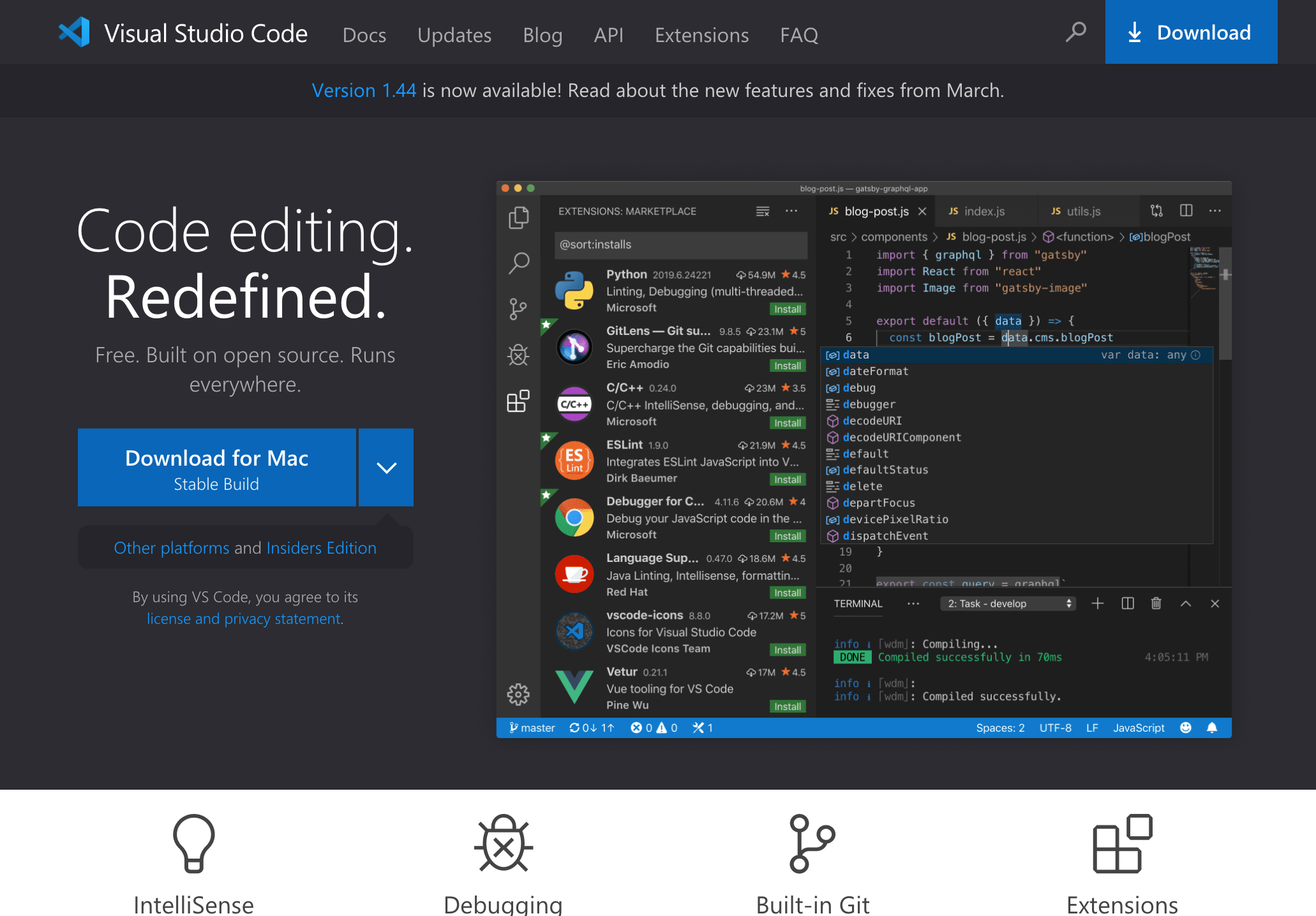Install the Python extension
Screen dimensions: 1316x916
(788, 309)
